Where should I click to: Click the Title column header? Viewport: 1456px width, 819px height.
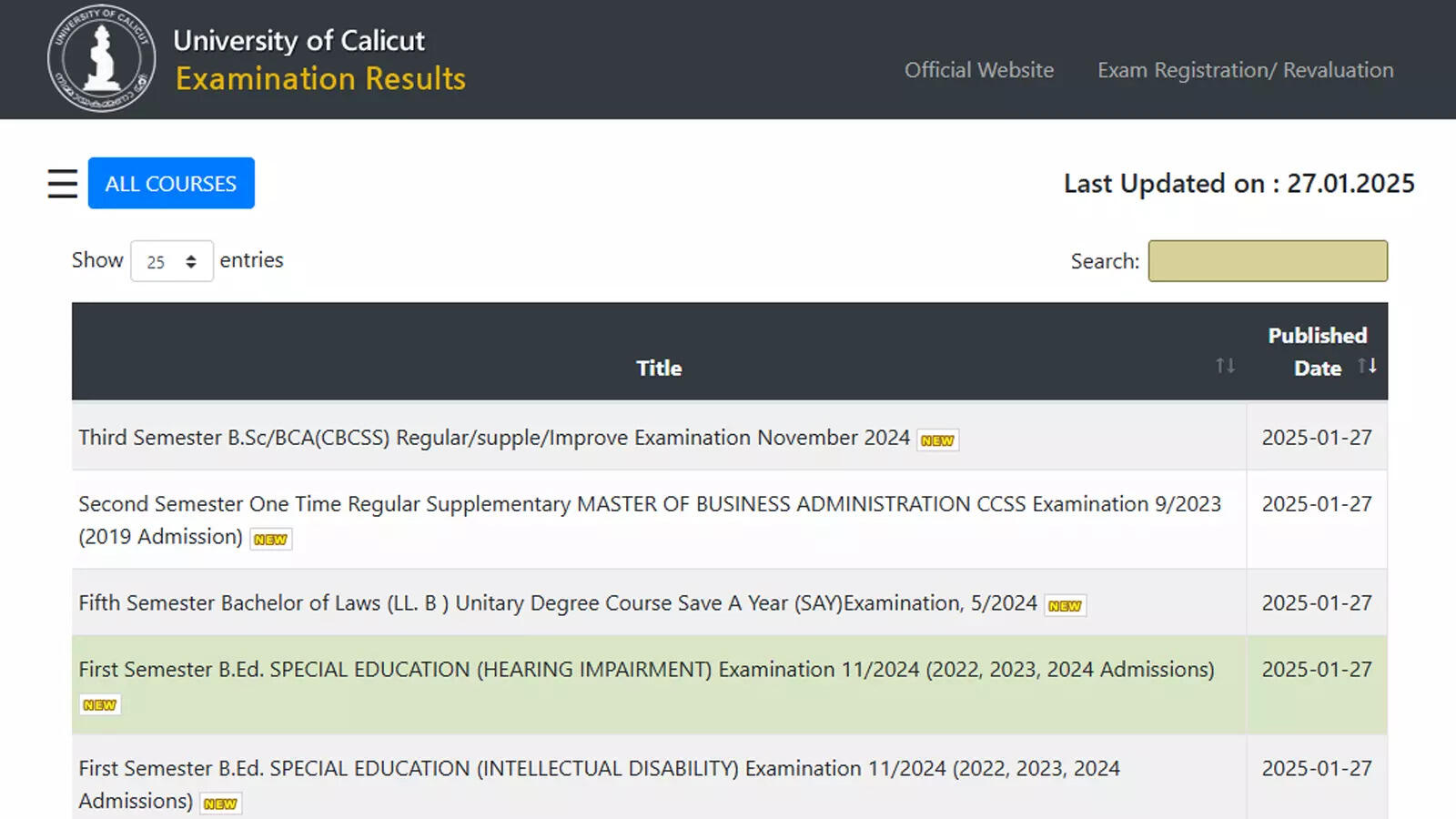tap(658, 368)
